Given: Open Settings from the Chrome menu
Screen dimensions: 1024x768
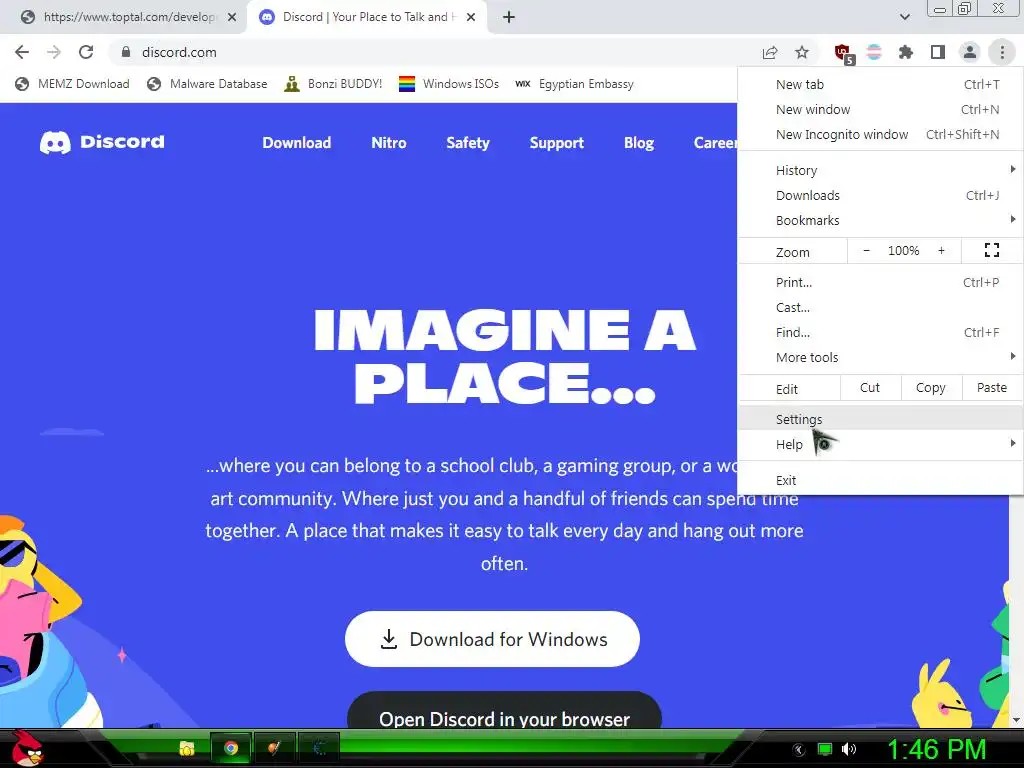Looking at the screenshot, I should click(880, 419).
